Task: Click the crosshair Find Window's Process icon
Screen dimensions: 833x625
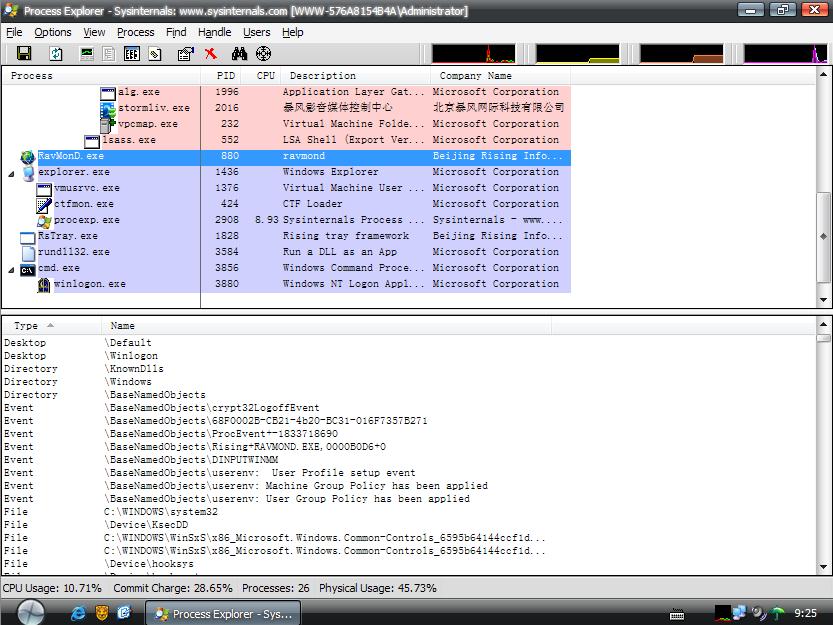Action: 264,54
